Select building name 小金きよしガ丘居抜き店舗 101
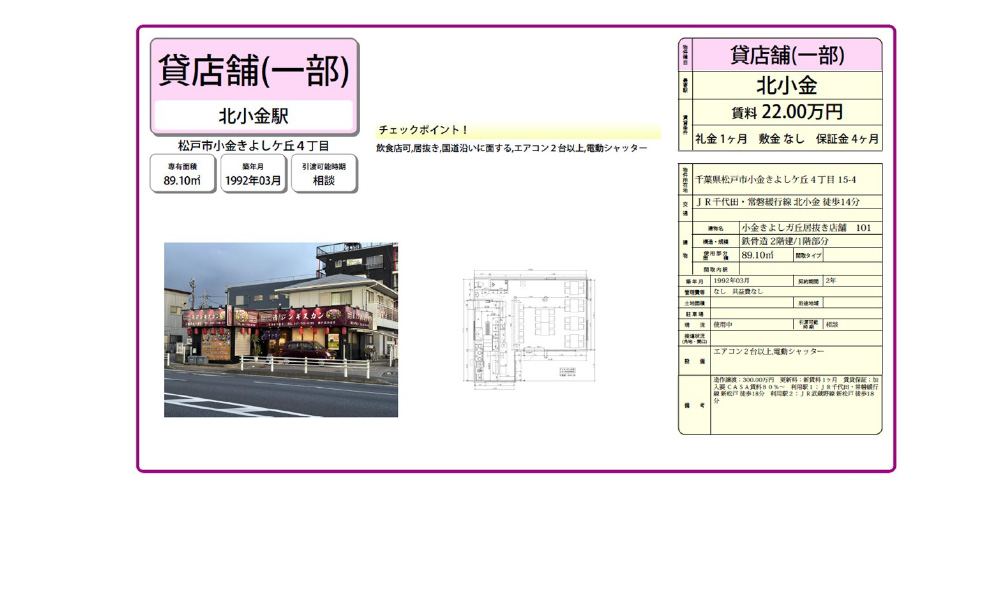This screenshot has height=600, width=1000. pyautogui.click(x=806, y=228)
